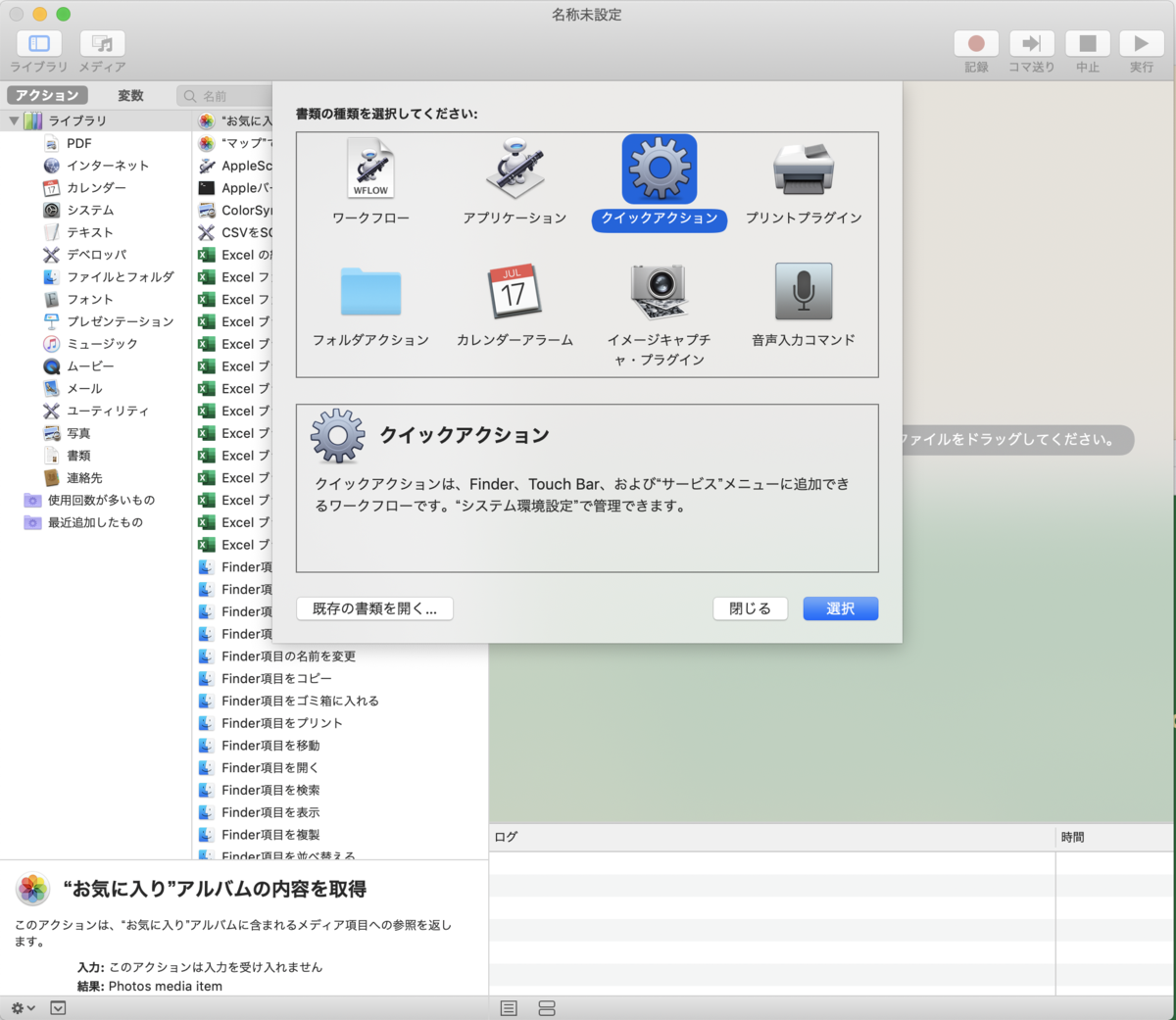Select the アクション tab
This screenshot has height=1020, width=1176.
pyautogui.click(x=47, y=95)
